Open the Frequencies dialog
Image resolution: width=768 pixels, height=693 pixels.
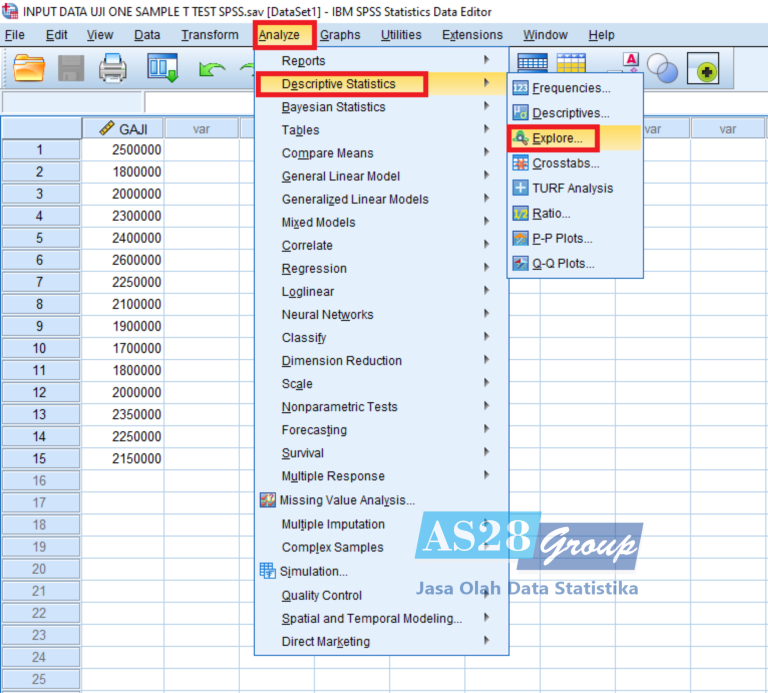point(570,88)
